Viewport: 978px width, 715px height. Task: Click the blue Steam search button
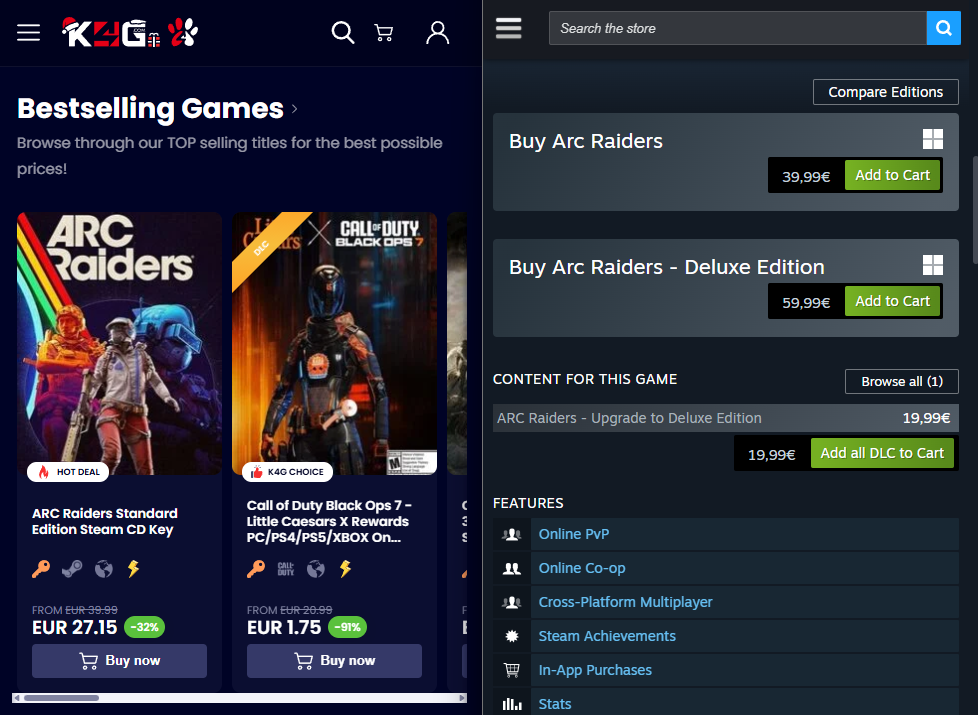(943, 28)
